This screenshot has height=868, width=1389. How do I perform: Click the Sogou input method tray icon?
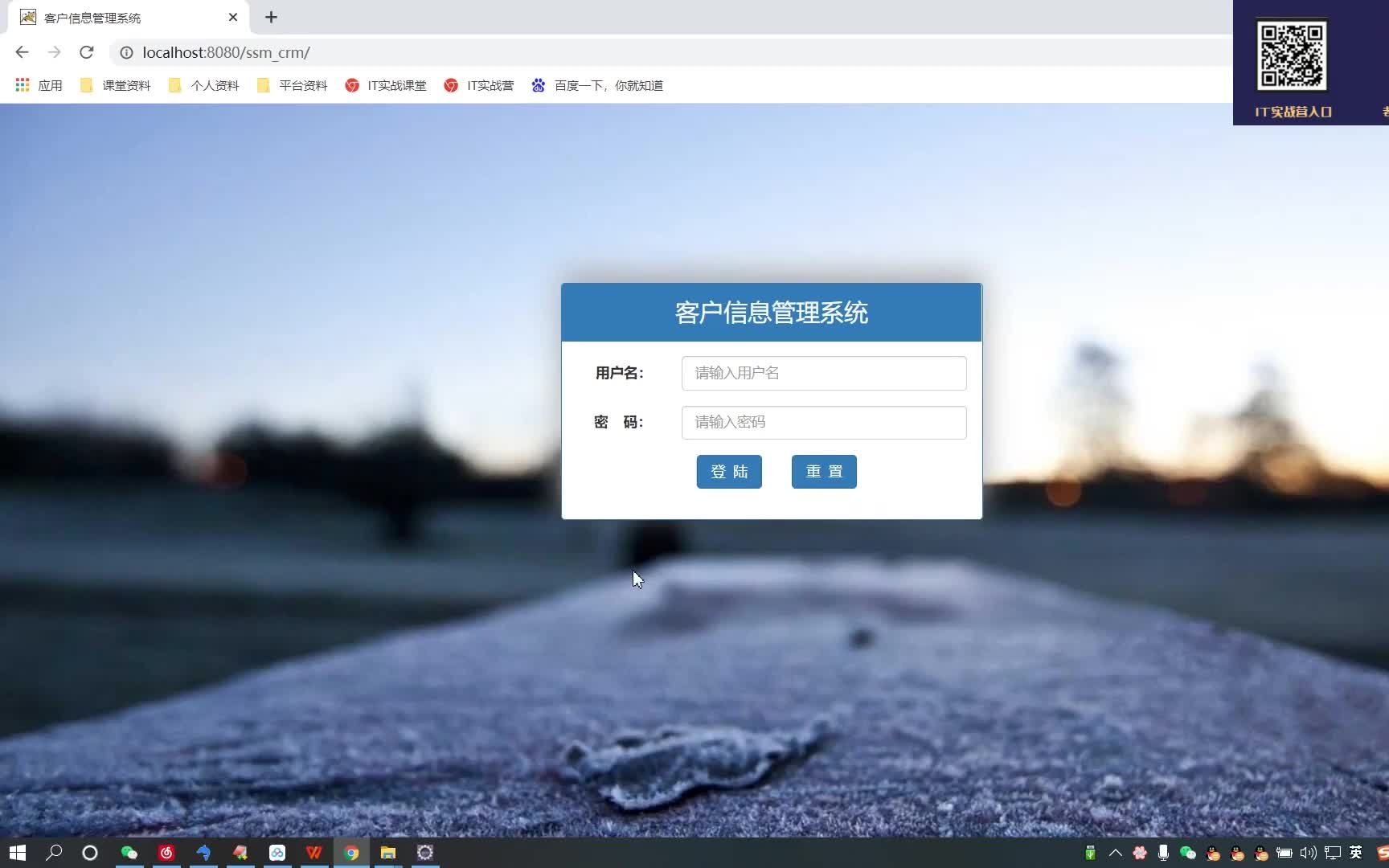1383,853
